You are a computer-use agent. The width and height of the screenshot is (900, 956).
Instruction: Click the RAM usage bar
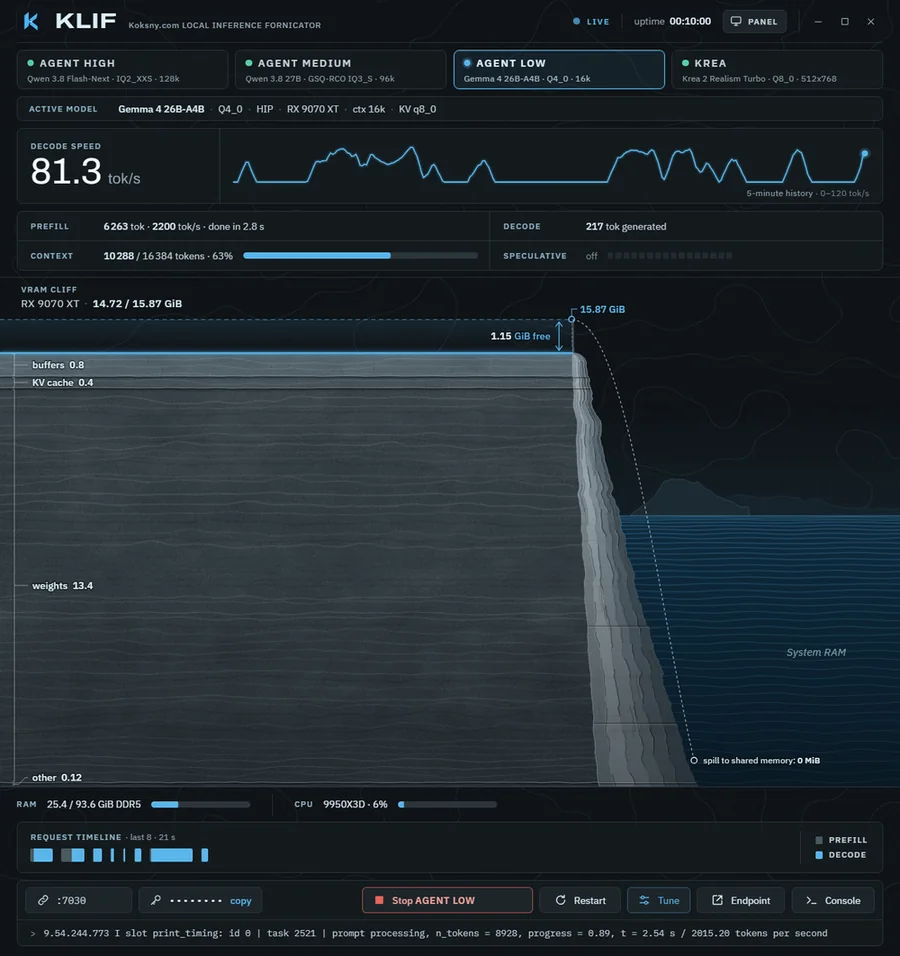pyautogui.click(x=201, y=804)
